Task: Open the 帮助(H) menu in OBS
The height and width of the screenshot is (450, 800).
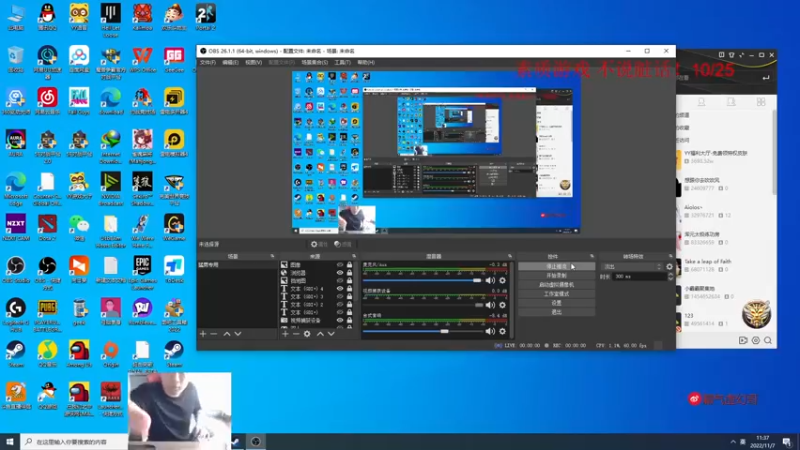Action: pyautogui.click(x=366, y=62)
